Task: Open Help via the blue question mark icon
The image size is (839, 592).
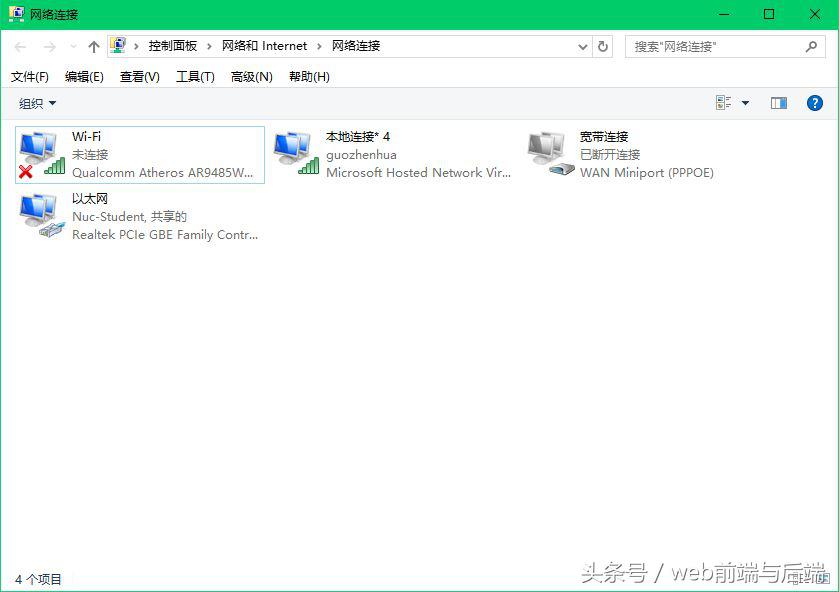Action: pyautogui.click(x=814, y=102)
